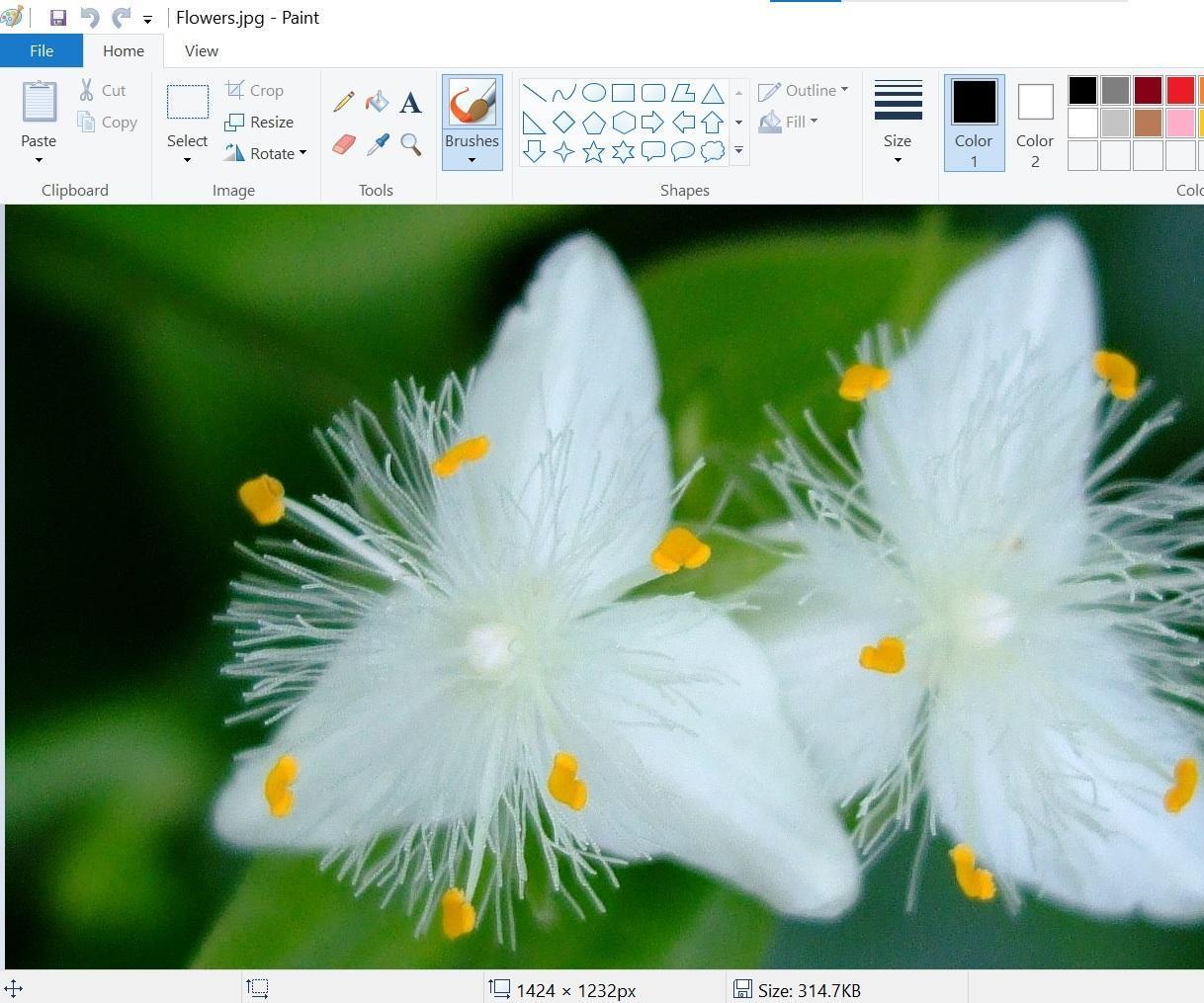The image size is (1204, 1003).
Task: Select the Pencil tool
Action: coord(343,101)
